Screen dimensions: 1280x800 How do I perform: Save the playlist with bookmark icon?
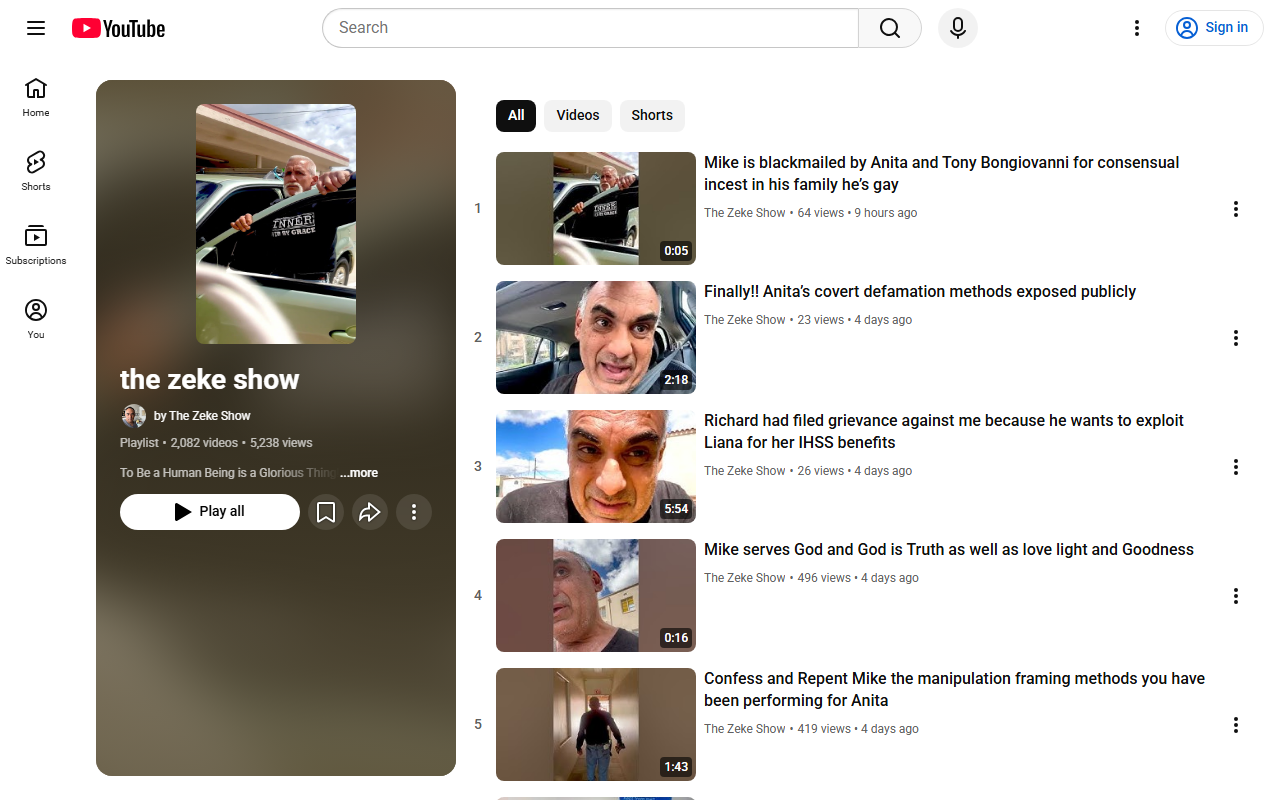(x=326, y=512)
